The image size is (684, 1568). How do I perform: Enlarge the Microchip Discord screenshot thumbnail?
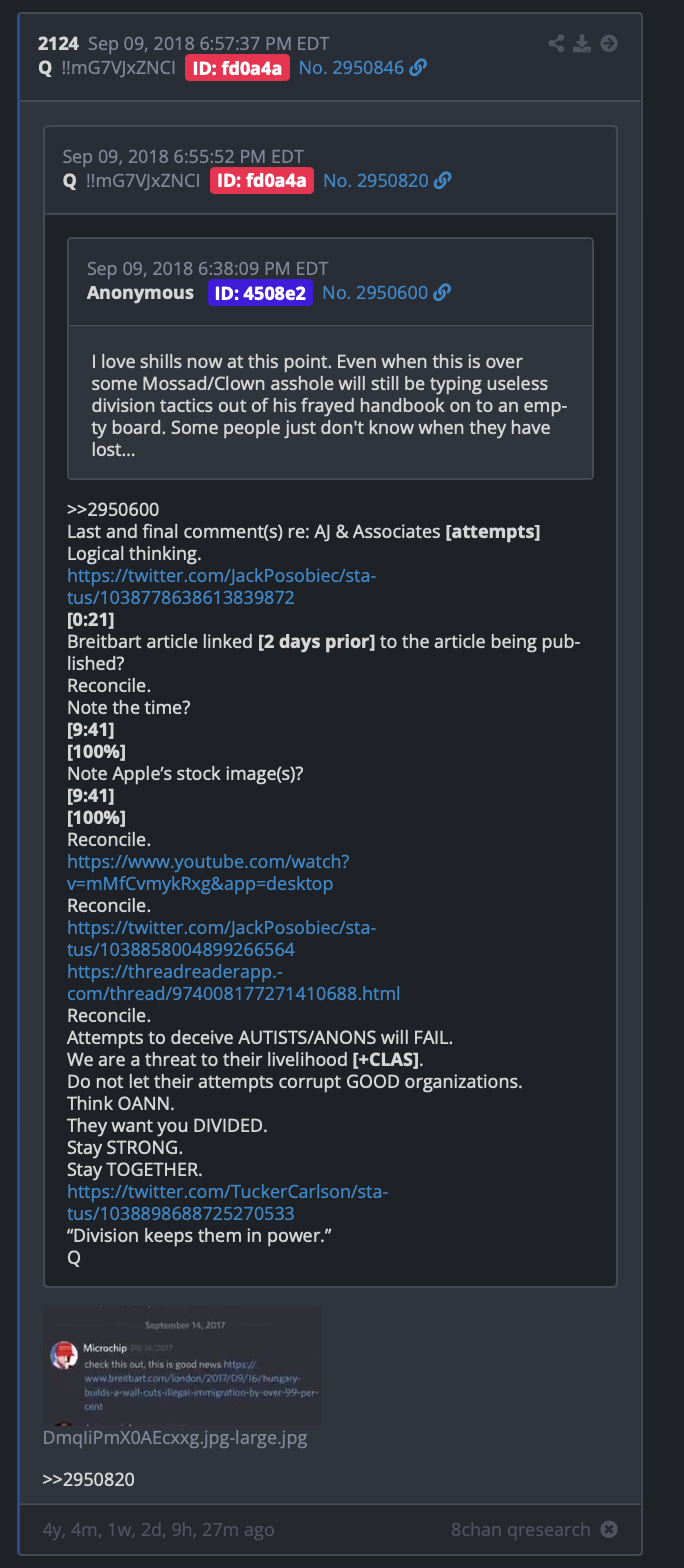point(182,1364)
